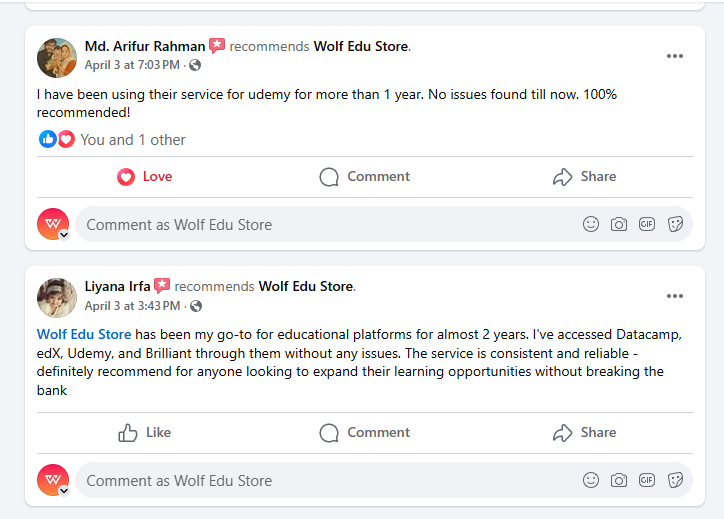Attach a photo to Arifur's post comment

619,224
